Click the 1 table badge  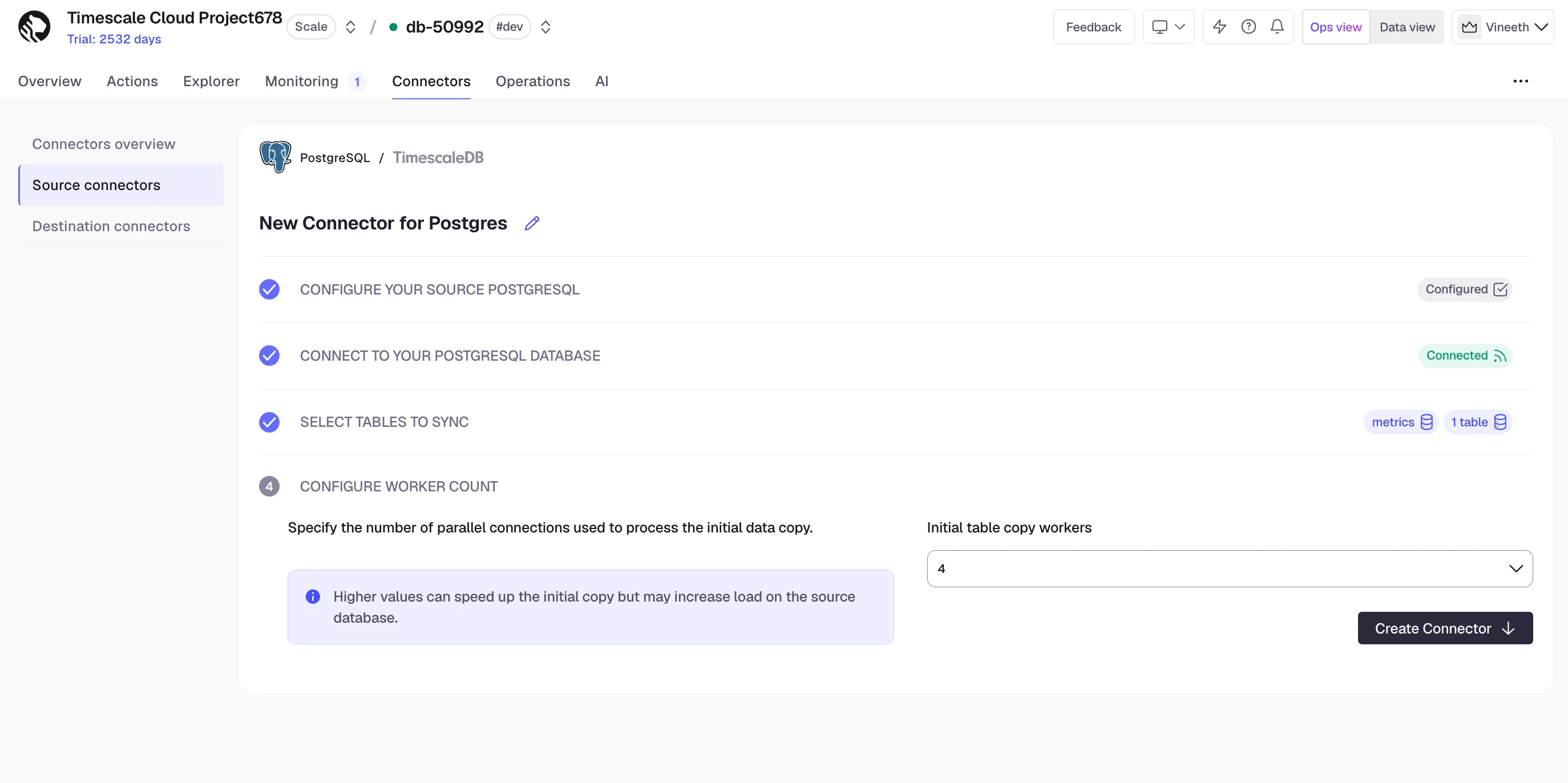(1478, 422)
